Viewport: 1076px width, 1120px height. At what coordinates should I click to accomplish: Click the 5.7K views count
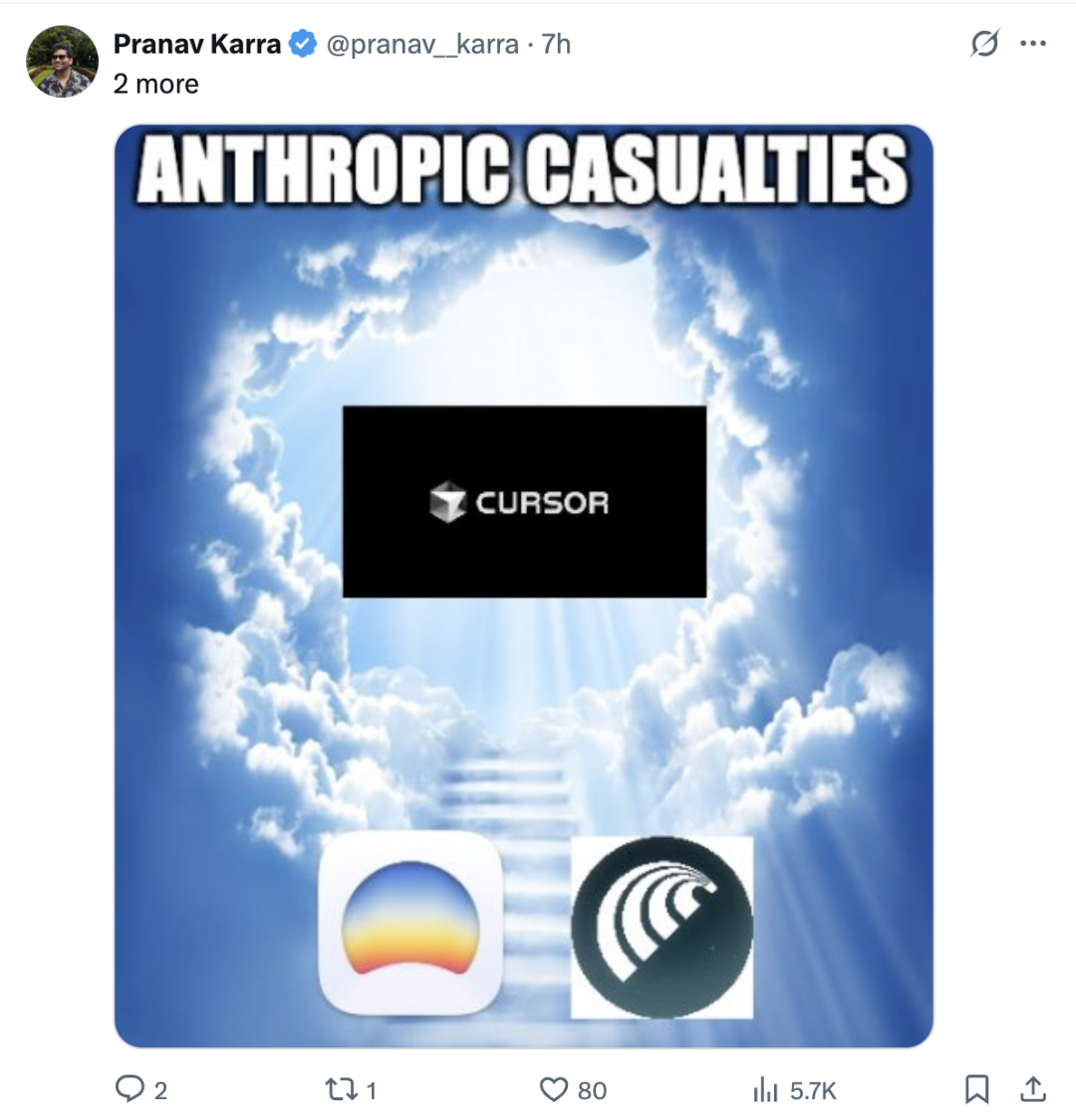pos(813,1091)
